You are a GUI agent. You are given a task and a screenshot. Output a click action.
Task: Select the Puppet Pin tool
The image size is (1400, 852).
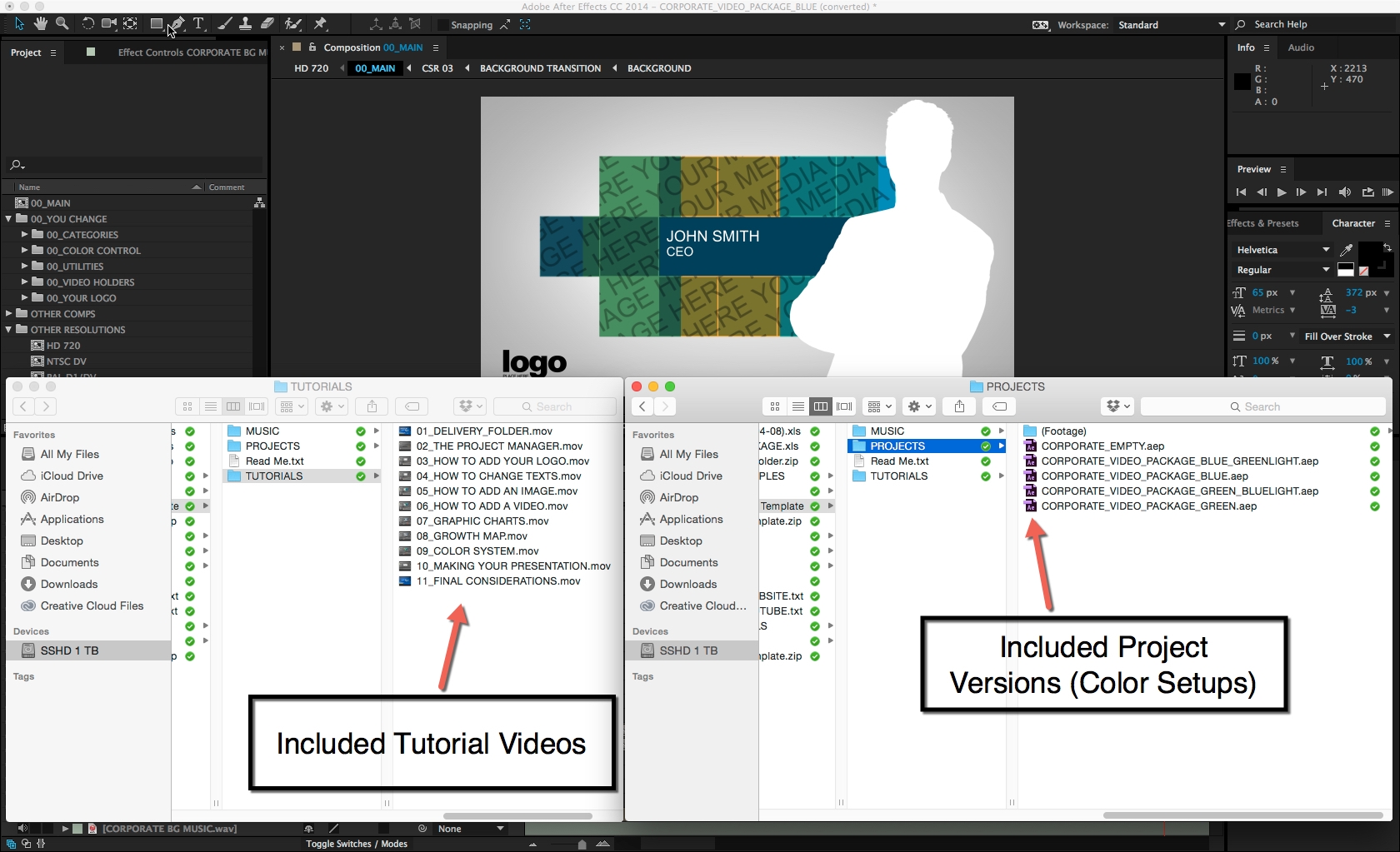pos(321,24)
